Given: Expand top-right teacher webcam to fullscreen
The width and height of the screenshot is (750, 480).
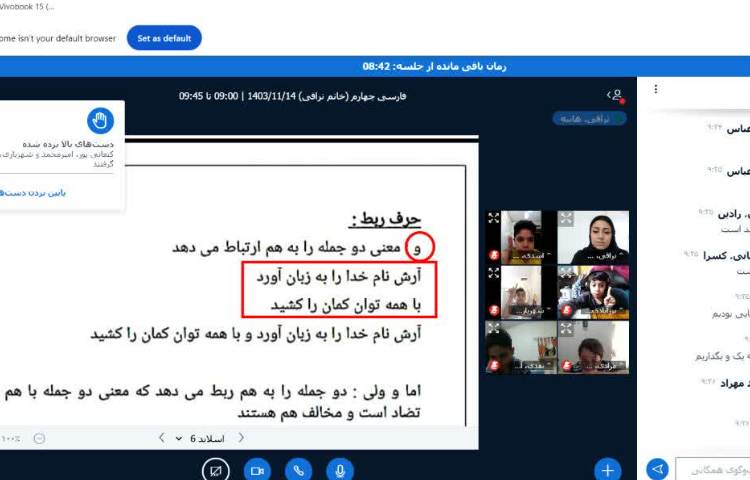Looking at the screenshot, I should 566,218.
